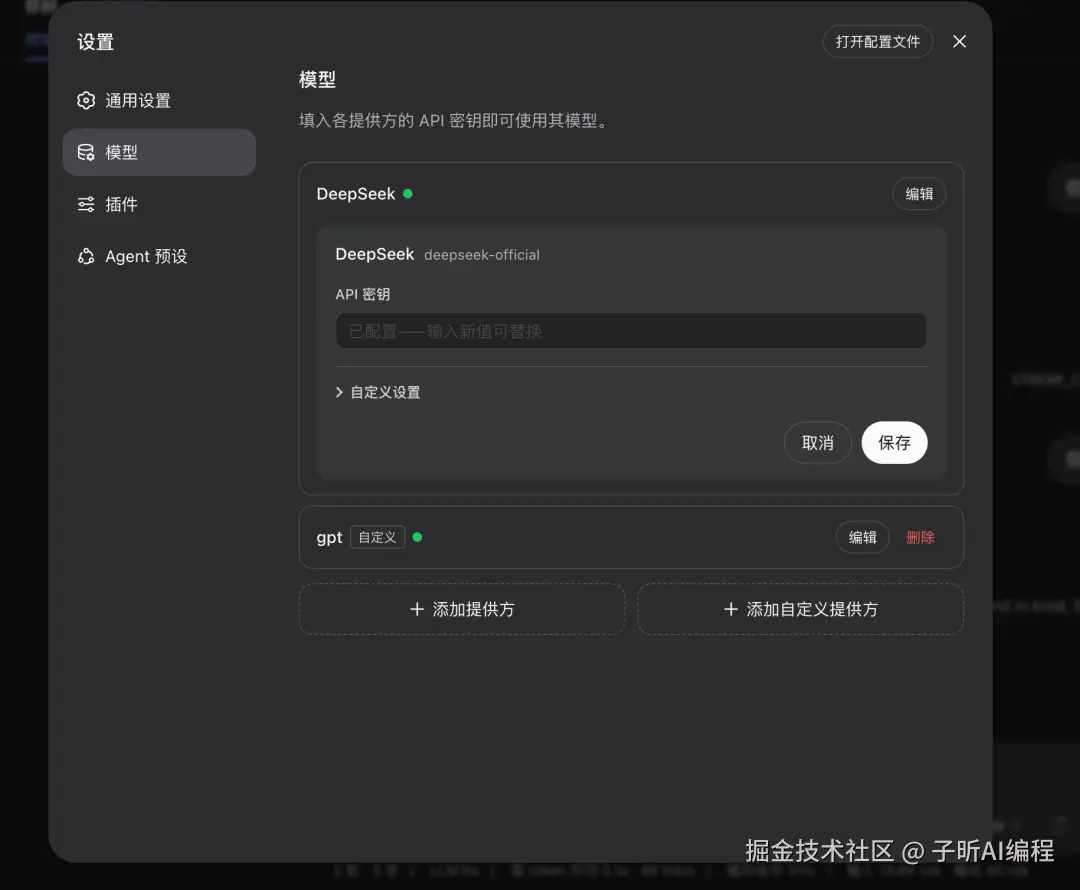The height and width of the screenshot is (890, 1080).
Task: Close the settings dialog with X
Action: coord(959,41)
